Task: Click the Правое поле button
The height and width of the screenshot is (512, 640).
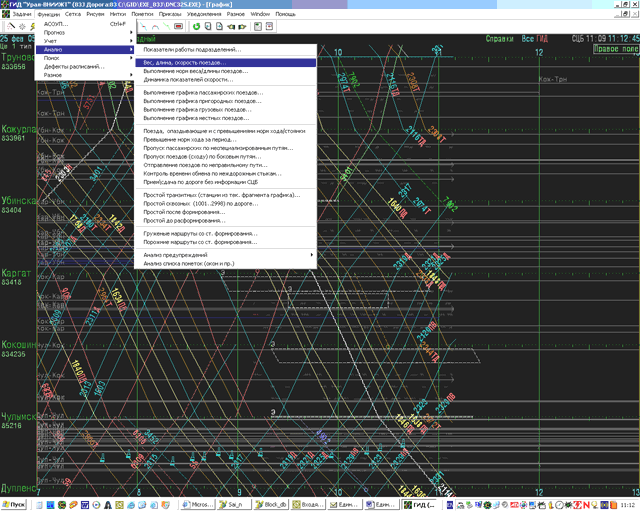Action: pos(617,46)
